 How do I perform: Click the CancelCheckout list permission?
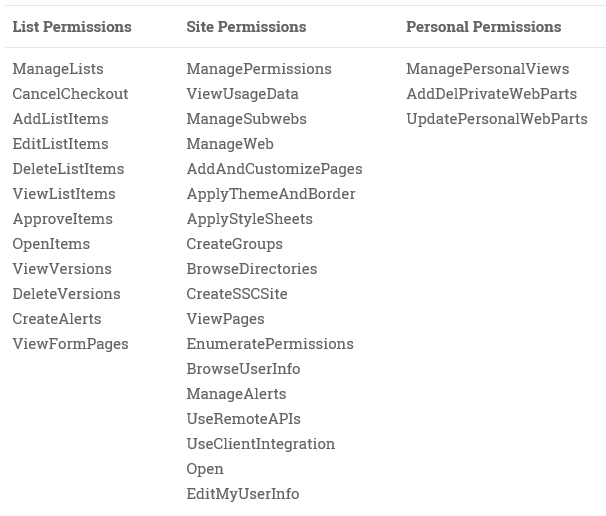[70, 94]
